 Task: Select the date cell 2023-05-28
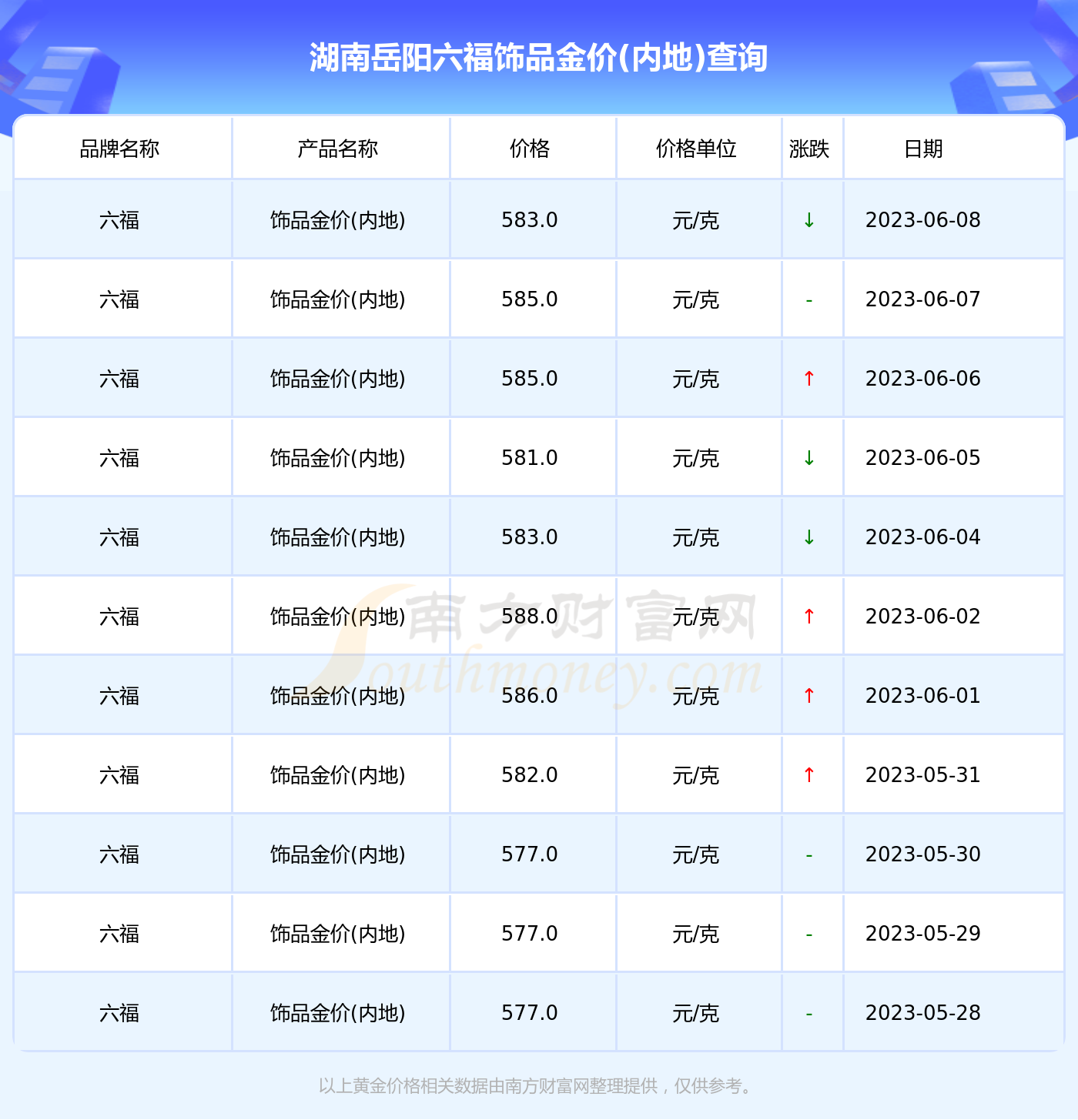click(x=923, y=1013)
